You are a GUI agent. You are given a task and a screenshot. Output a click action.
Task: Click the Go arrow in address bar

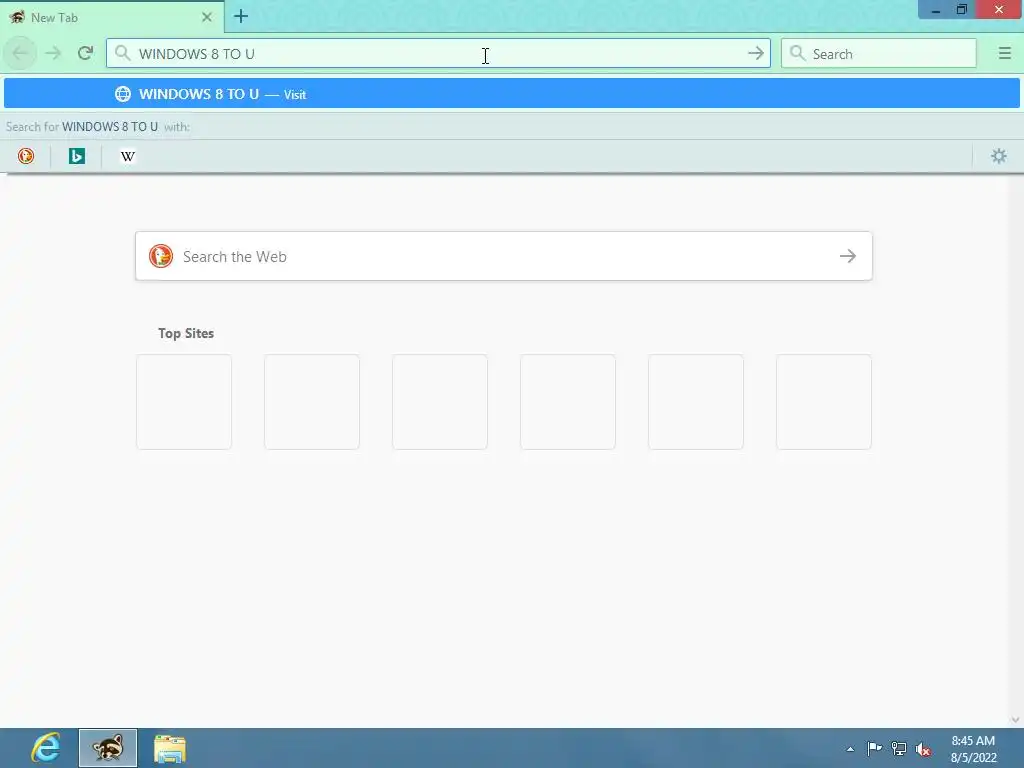tap(756, 54)
